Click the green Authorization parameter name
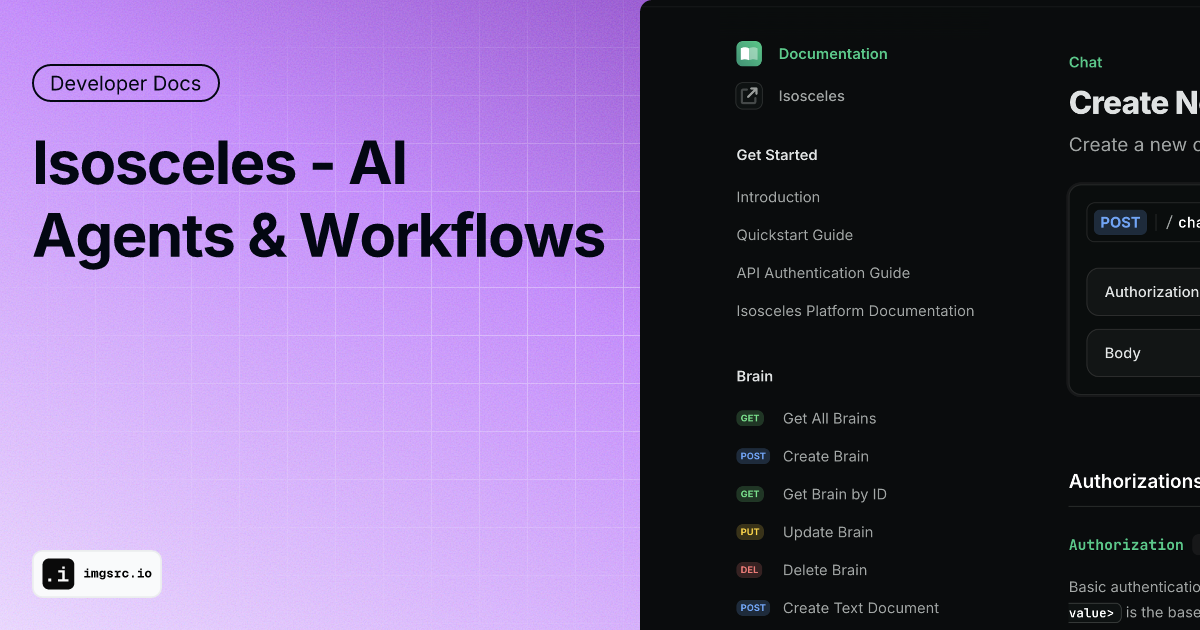This screenshot has width=1200, height=630. click(1126, 545)
